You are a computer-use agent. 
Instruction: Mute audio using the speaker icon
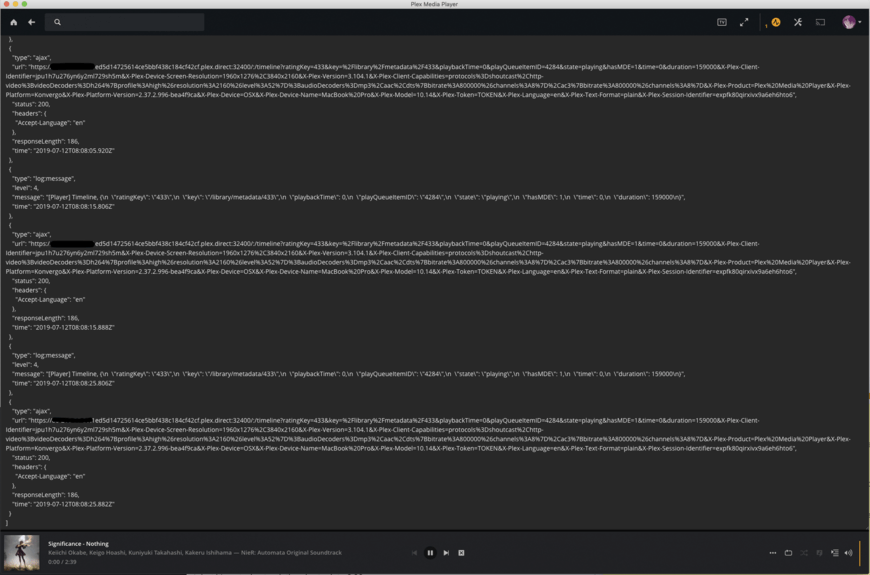[848, 553]
